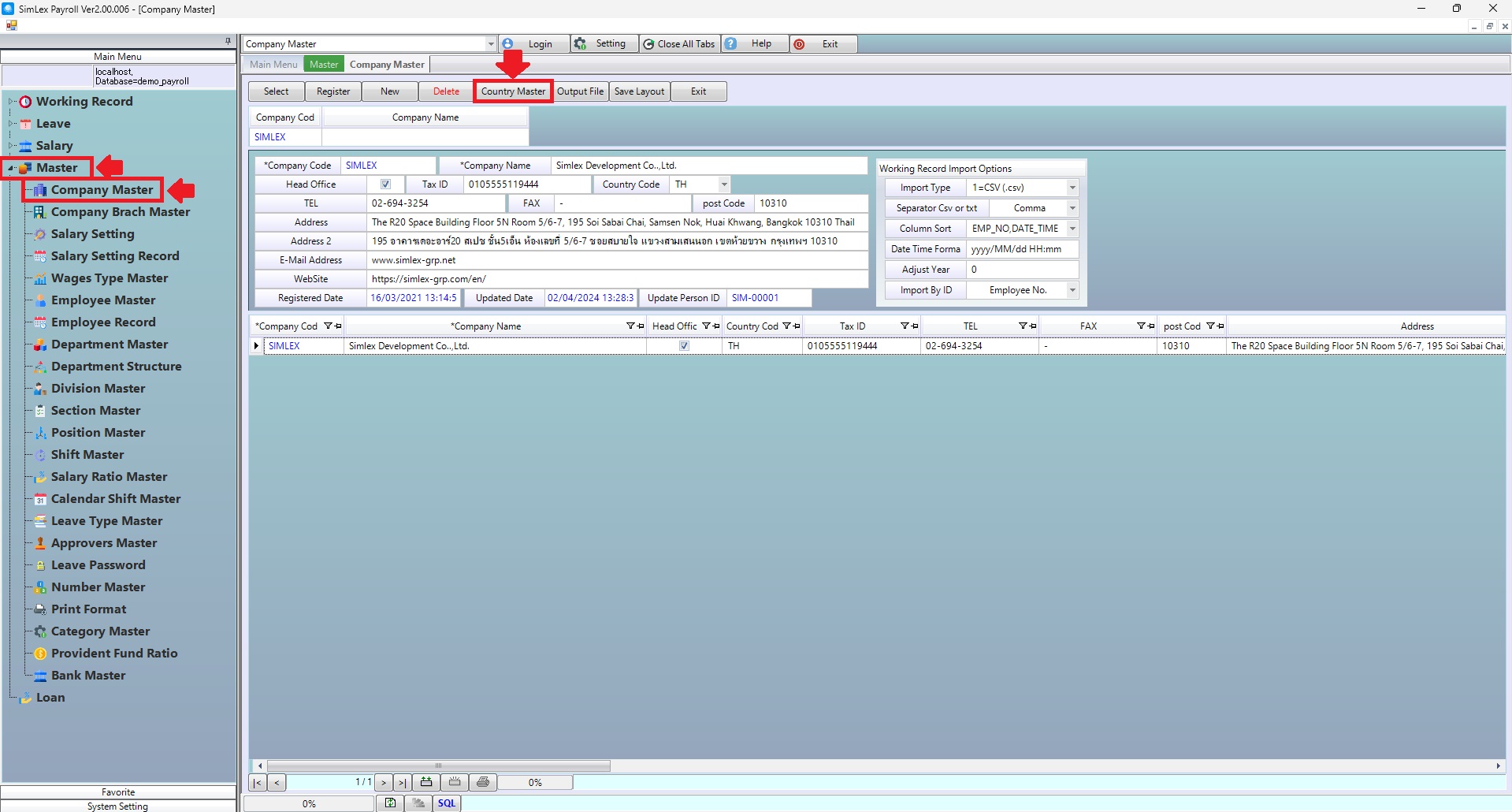Open the Help toolbar icon

click(731, 44)
